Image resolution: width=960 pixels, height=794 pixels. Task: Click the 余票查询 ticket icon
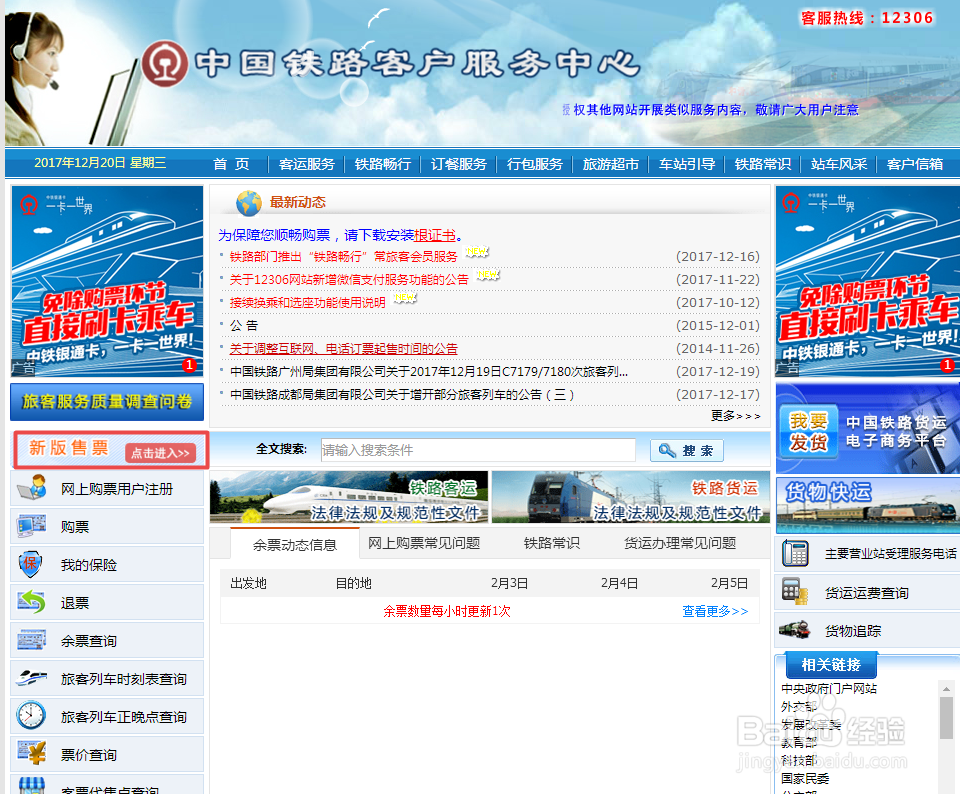click(x=32, y=640)
